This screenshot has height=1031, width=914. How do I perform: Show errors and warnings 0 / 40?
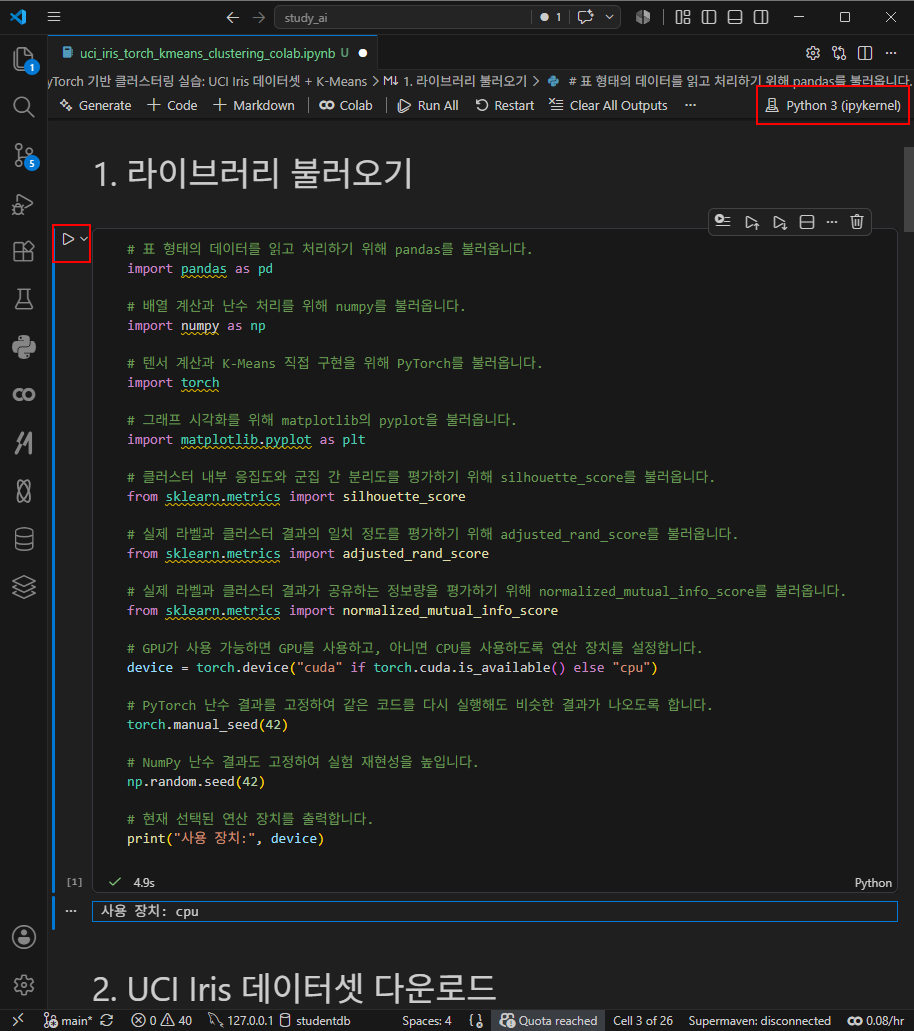click(162, 1020)
